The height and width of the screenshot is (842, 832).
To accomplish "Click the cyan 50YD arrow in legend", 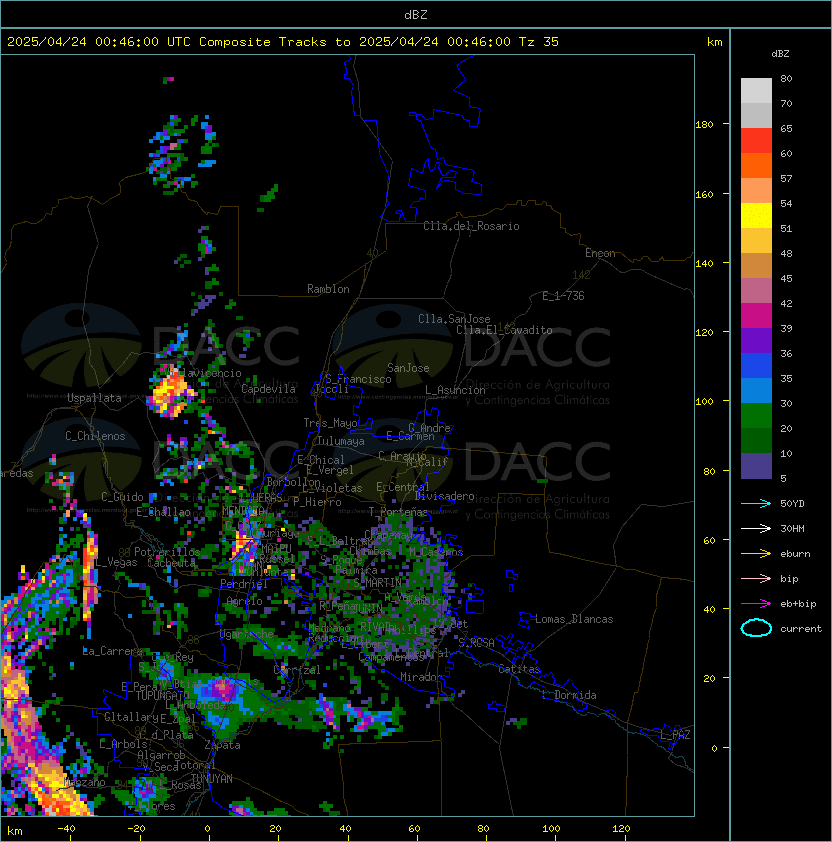I will (x=756, y=503).
